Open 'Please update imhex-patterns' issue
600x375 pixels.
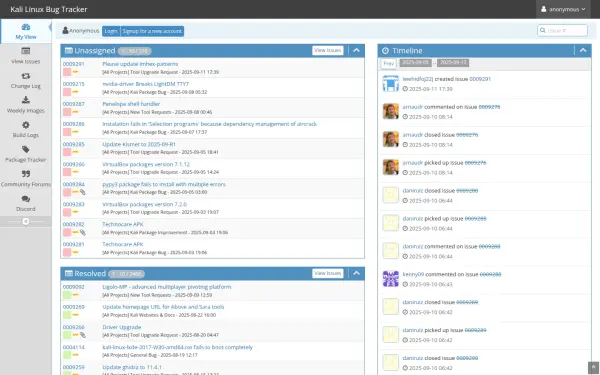point(140,64)
